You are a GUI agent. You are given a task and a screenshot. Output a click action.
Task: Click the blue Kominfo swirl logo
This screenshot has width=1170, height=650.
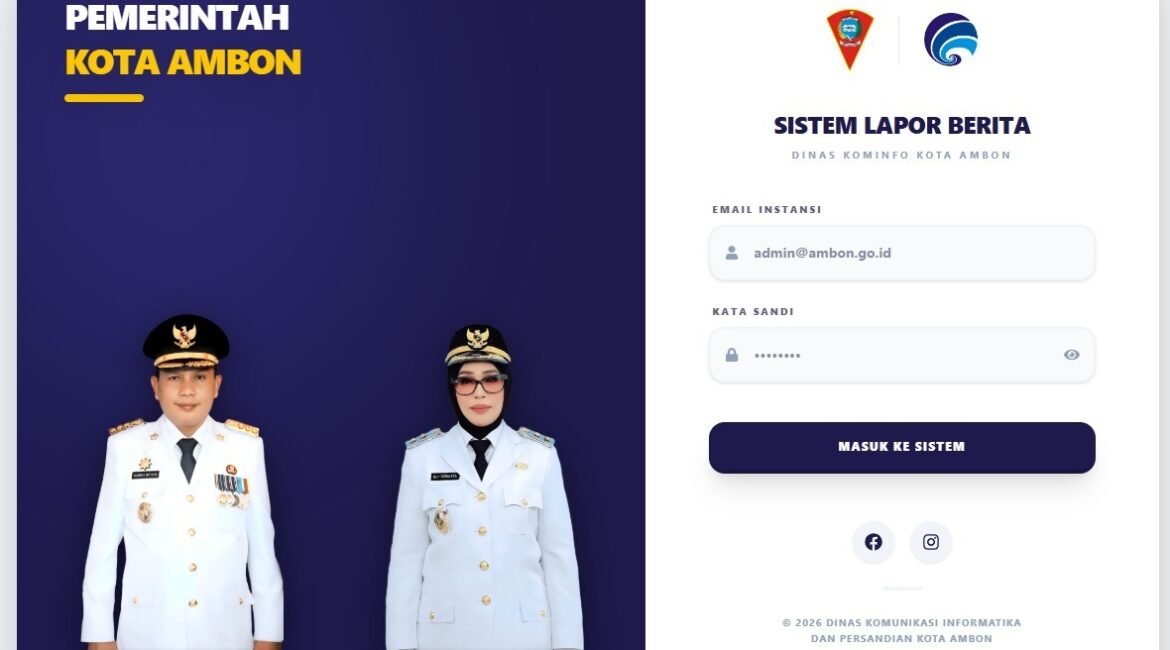(951, 40)
